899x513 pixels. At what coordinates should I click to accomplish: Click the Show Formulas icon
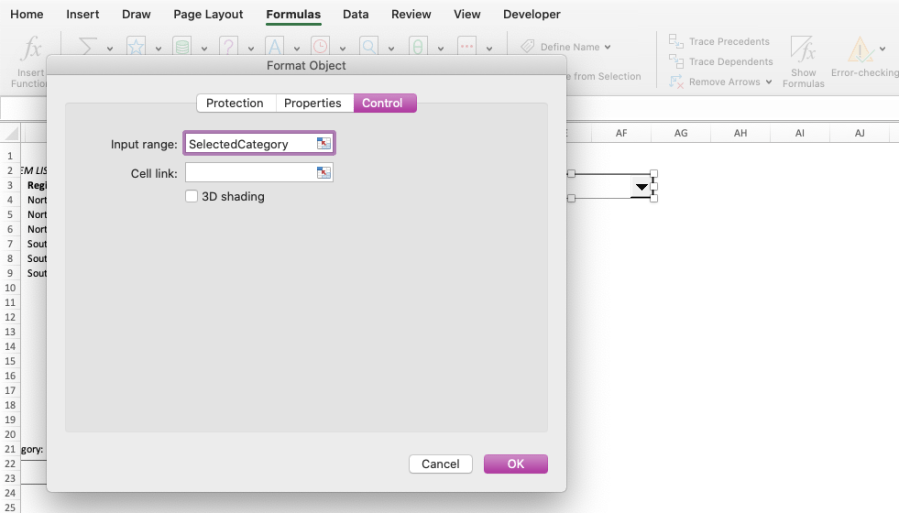click(x=803, y=49)
